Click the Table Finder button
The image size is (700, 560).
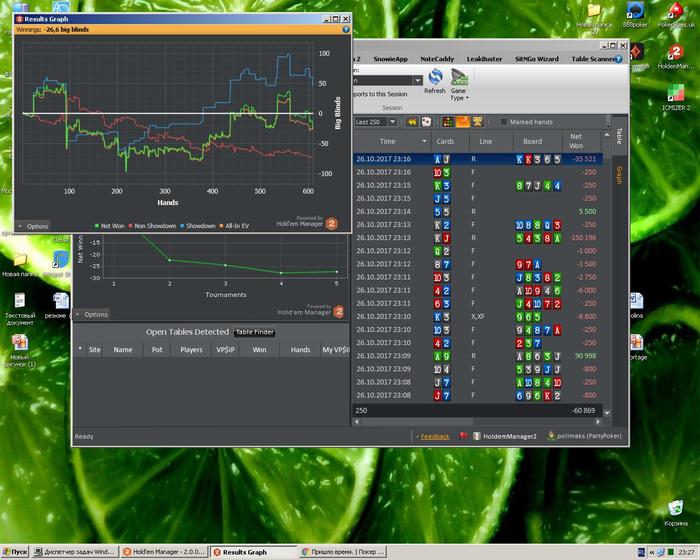(254, 332)
